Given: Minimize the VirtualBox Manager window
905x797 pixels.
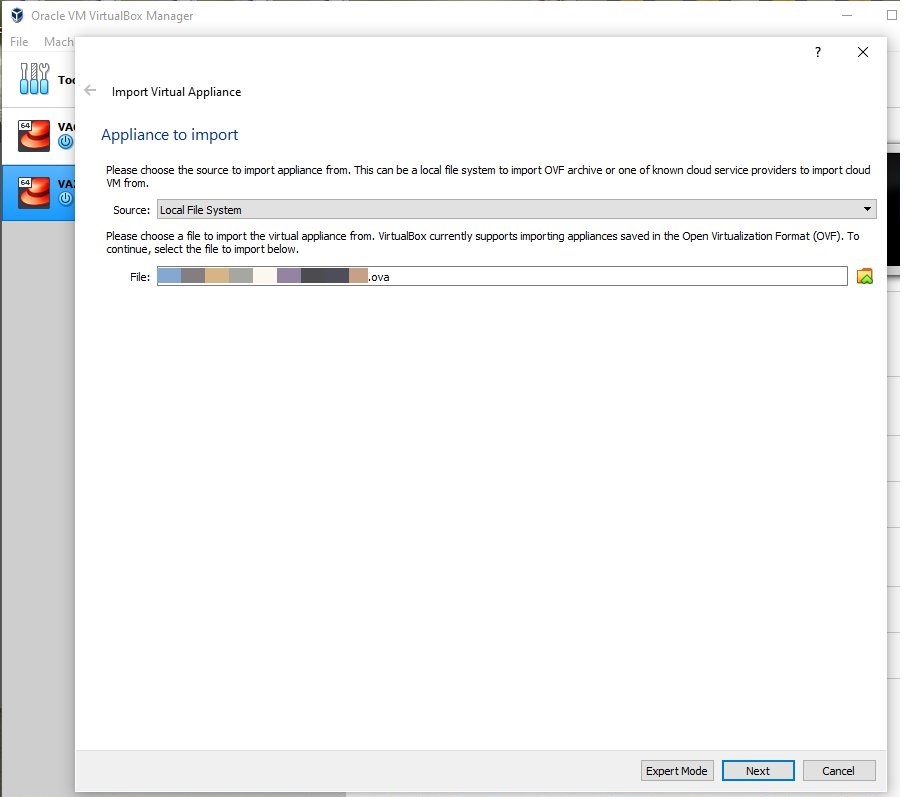Looking at the screenshot, I should (x=846, y=16).
